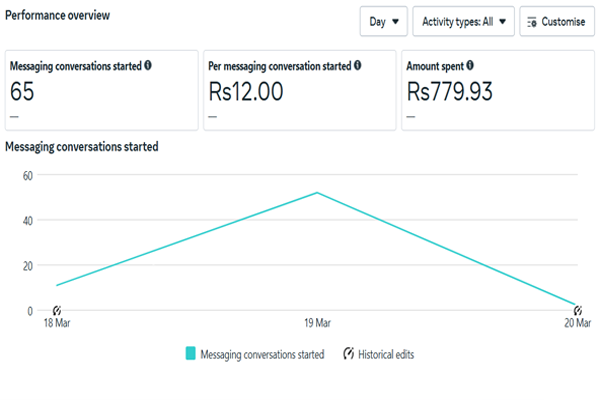Screen dimensions: 600x400
Task: Select the Amount spent Rs779.93 card
Action: (x=498, y=90)
